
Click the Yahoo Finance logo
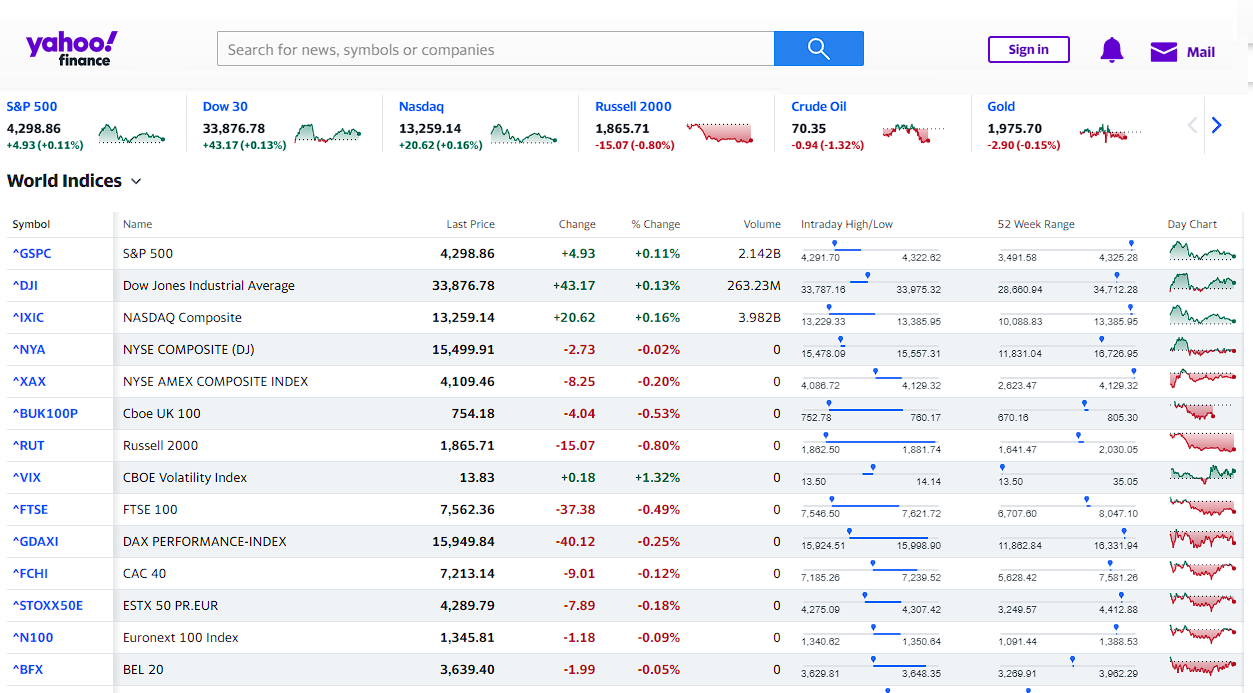pyautogui.click(x=72, y=48)
